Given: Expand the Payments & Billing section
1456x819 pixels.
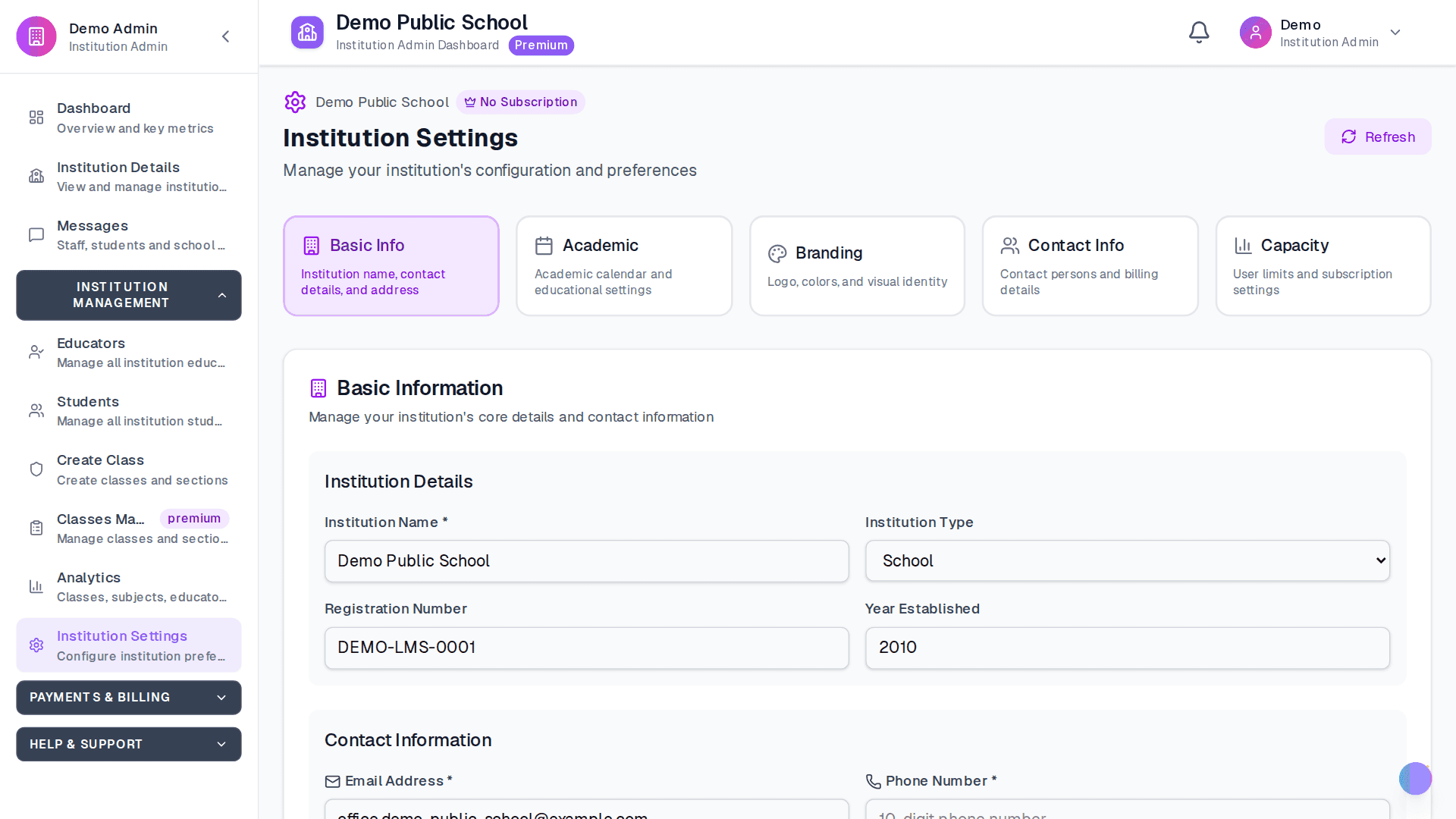Looking at the screenshot, I should tap(129, 698).
